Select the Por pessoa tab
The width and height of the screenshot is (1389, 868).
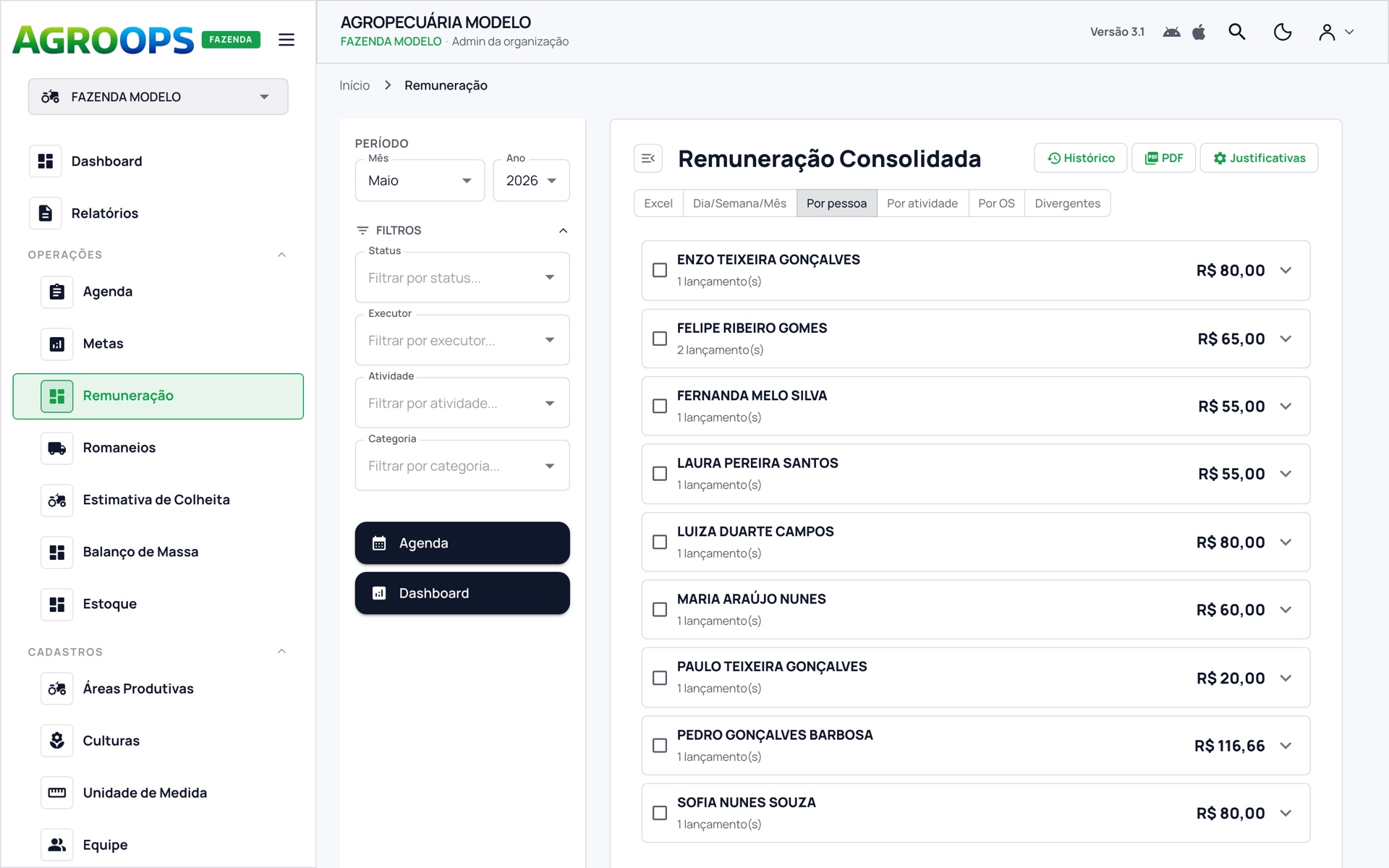pos(836,203)
